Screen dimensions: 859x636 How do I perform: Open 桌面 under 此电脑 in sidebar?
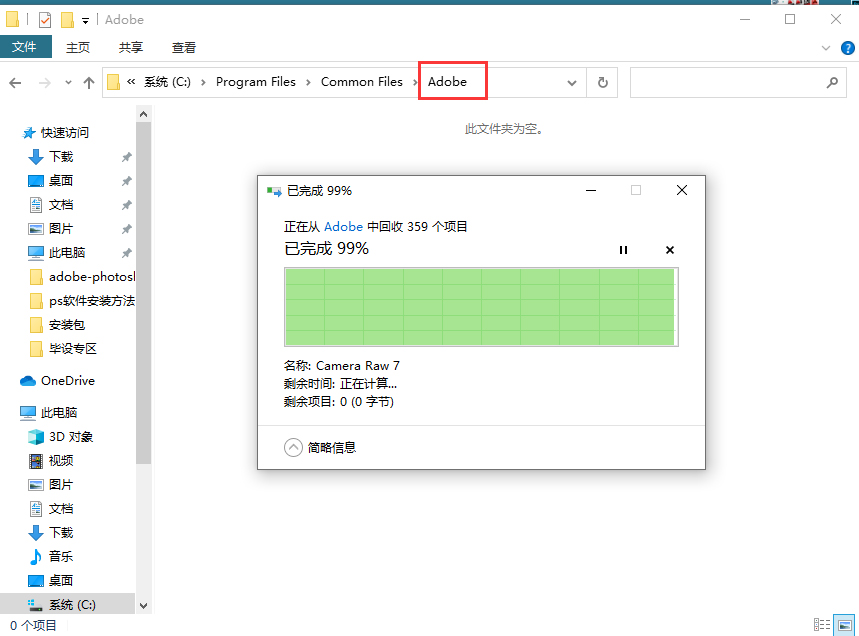(61, 581)
